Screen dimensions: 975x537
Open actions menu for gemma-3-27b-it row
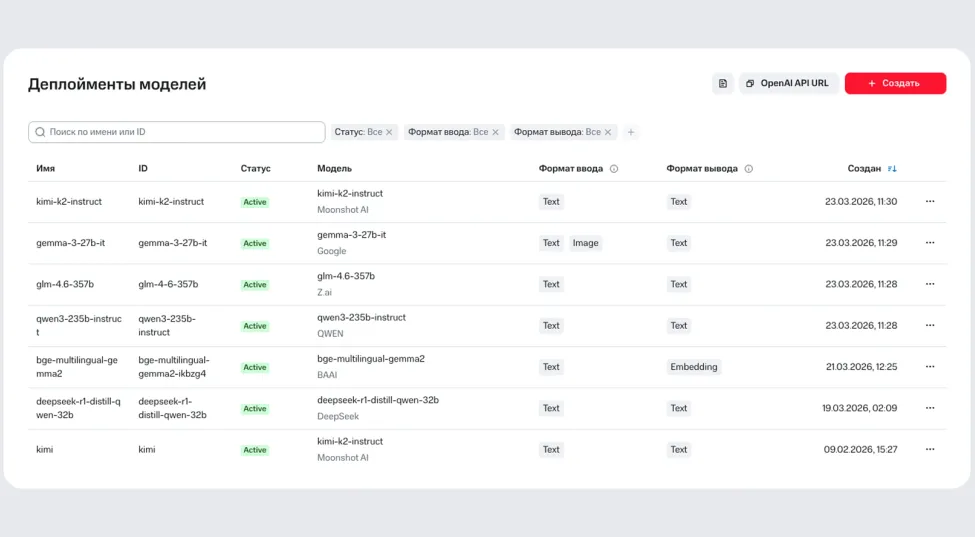click(930, 243)
